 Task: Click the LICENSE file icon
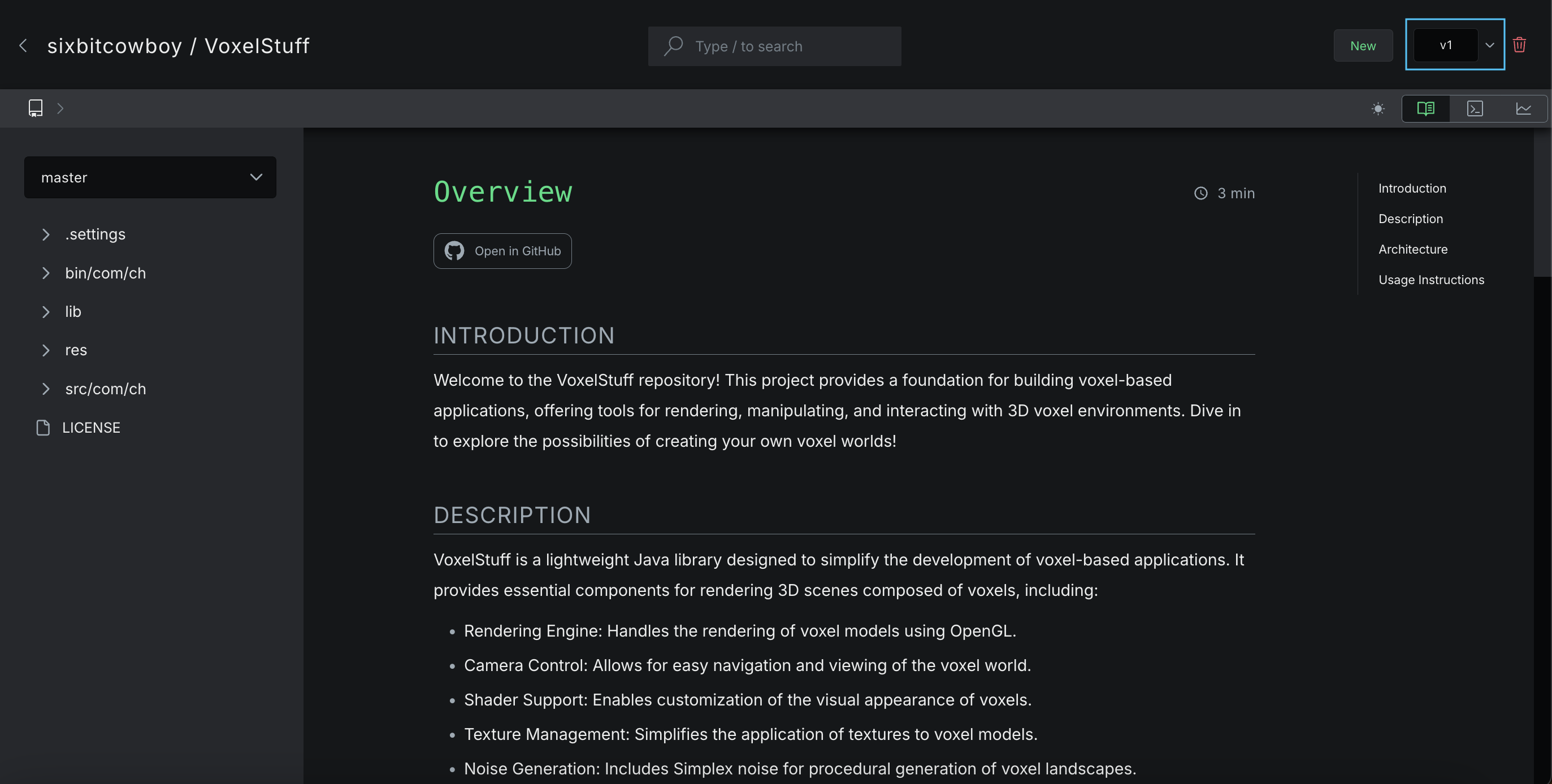coord(43,428)
